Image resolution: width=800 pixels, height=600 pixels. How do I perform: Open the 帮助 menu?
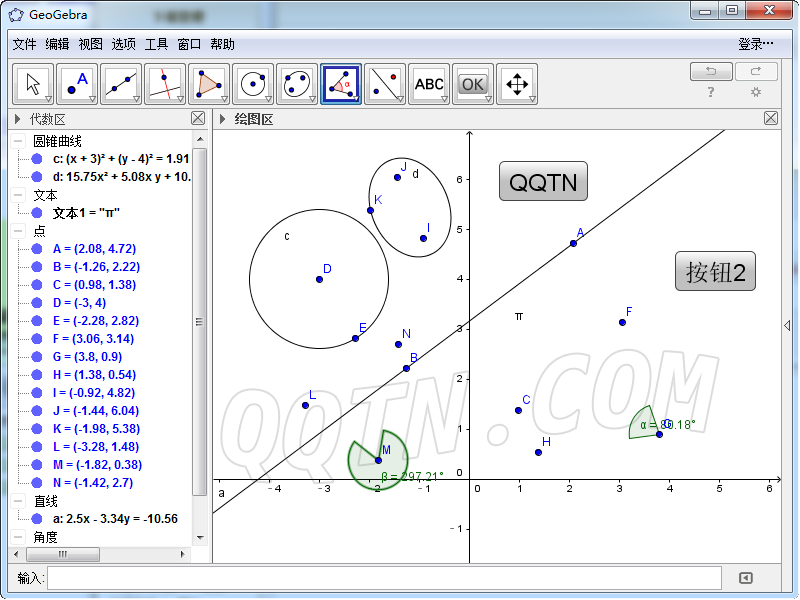tap(222, 44)
